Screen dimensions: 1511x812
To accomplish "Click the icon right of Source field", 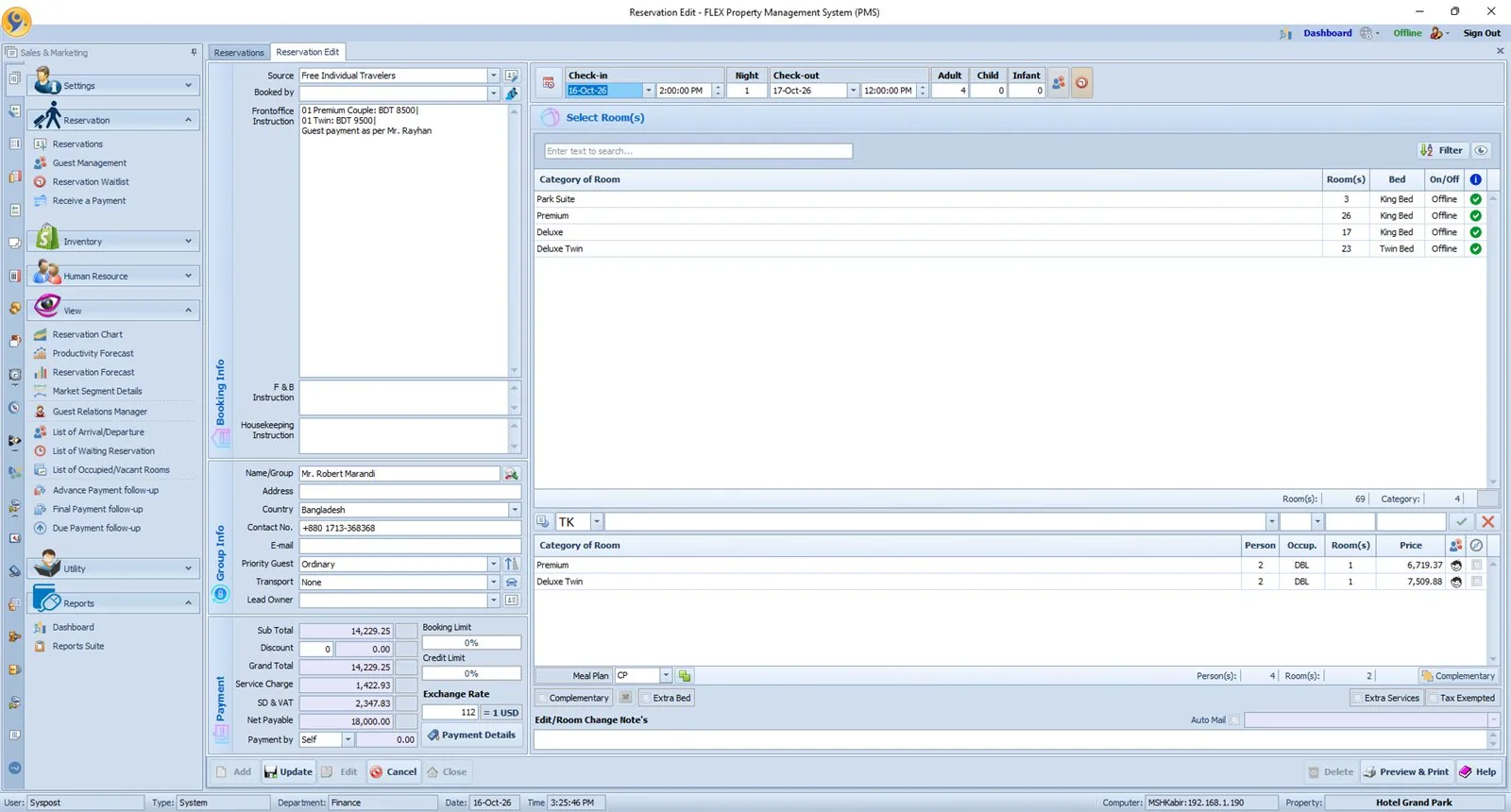I will (511, 76).
